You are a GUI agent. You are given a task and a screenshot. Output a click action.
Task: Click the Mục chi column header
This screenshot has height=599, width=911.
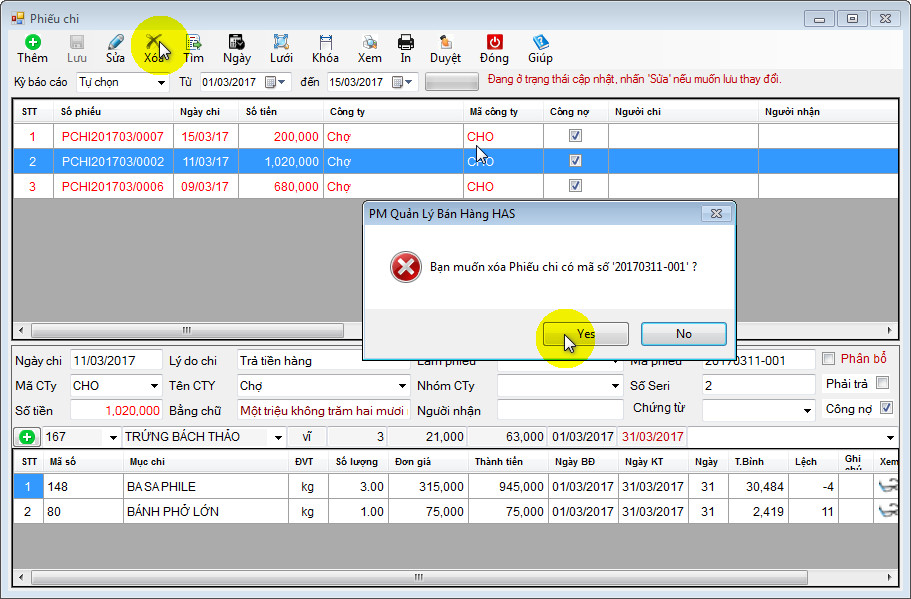pos(206,462)
